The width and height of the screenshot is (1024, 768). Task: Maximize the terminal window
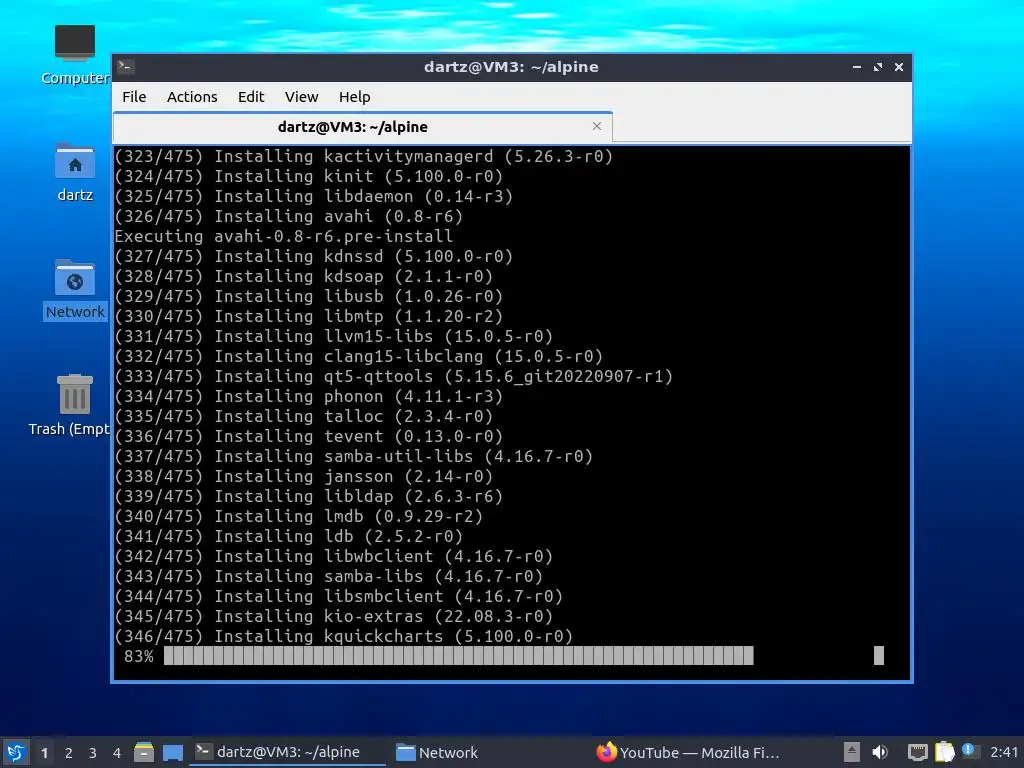click(x=878, y=67)
